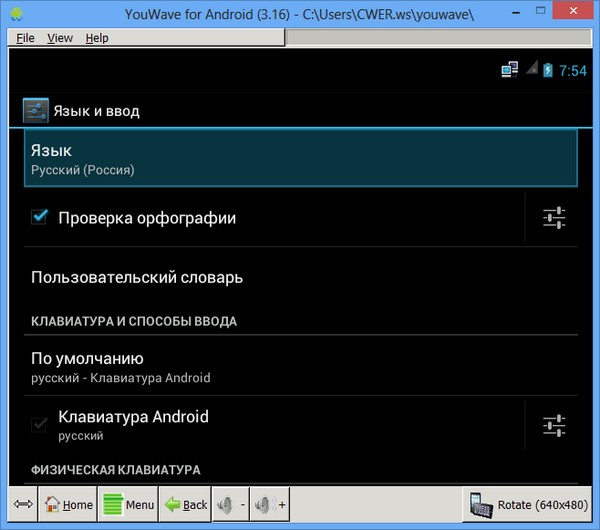Click the Язык и ввод header icon
Screen dimensions: 600x530
[35, 111]
